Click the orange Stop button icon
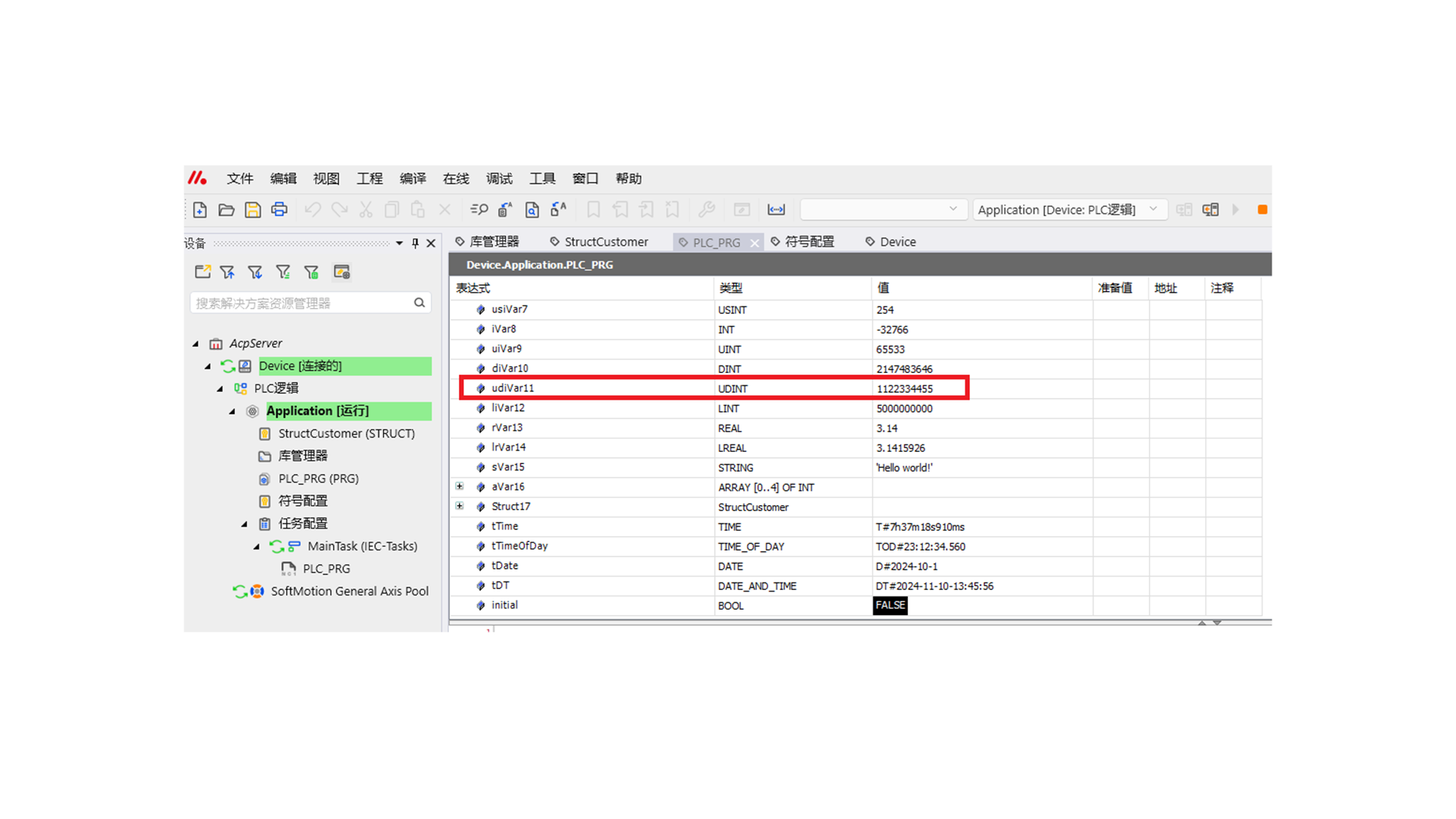This screenshot has width=1456, height=819. (x=1262, y=210)
